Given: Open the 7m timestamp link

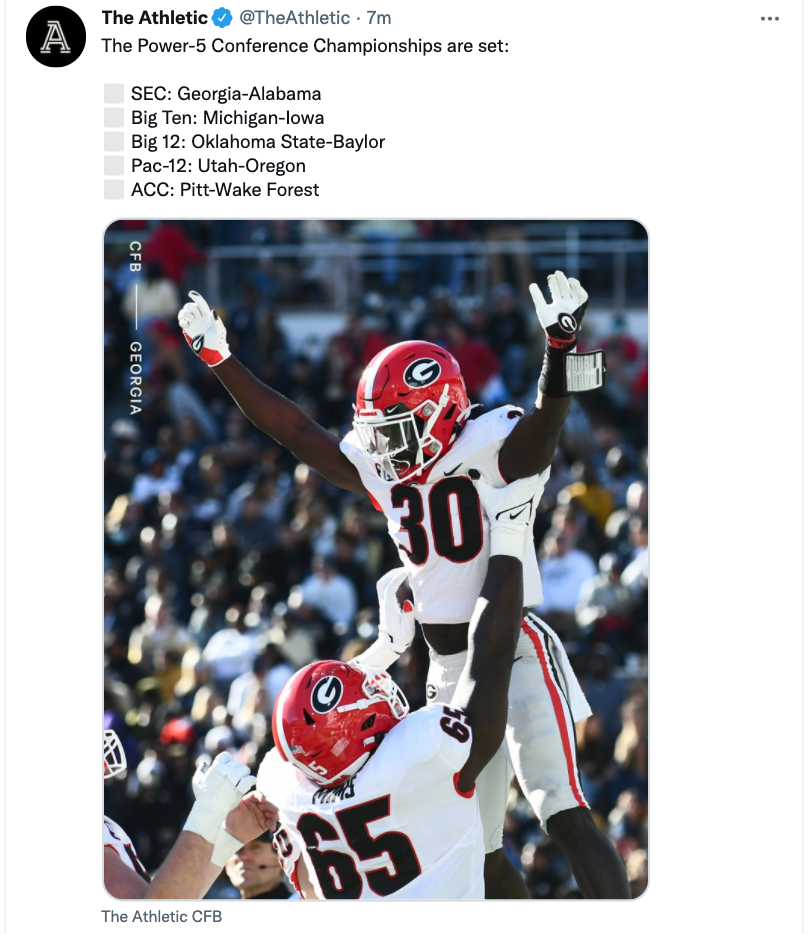Looking at the screenshot, I should (x=379, y=18).
